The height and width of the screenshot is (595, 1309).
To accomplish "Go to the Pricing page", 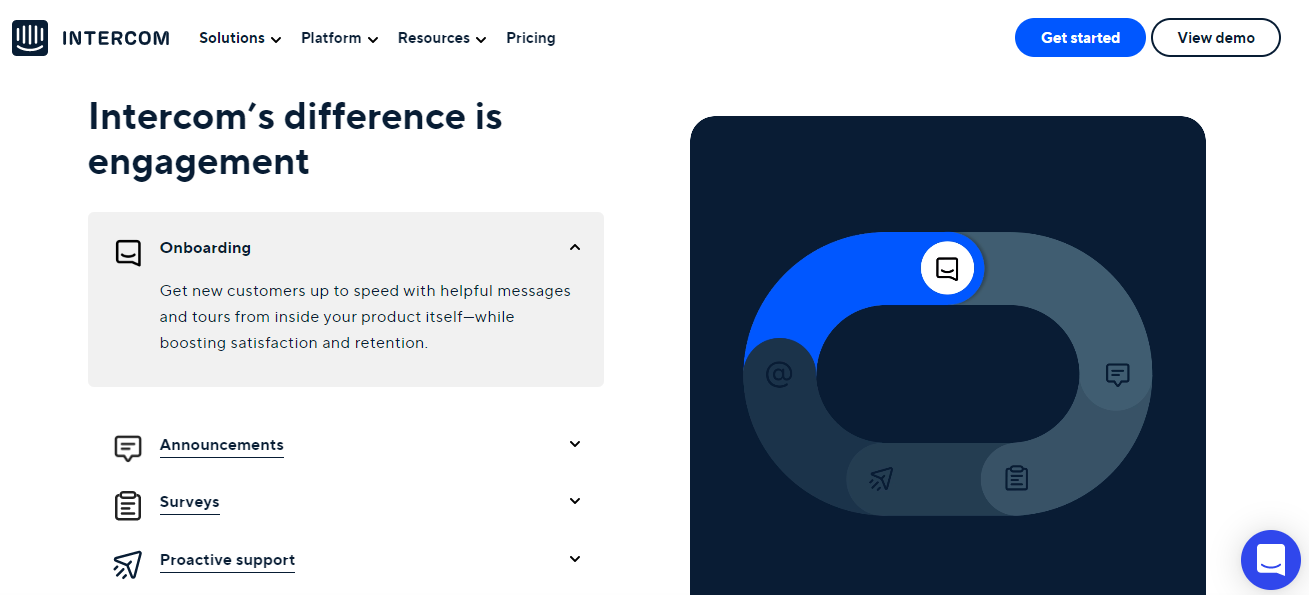I will [531, 38].
